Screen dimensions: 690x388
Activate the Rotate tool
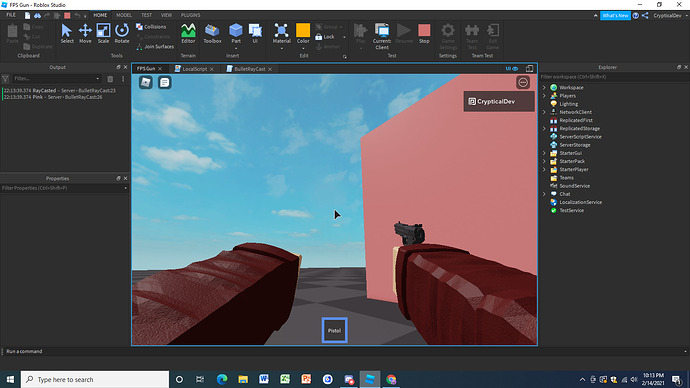(x=122, y=33)
